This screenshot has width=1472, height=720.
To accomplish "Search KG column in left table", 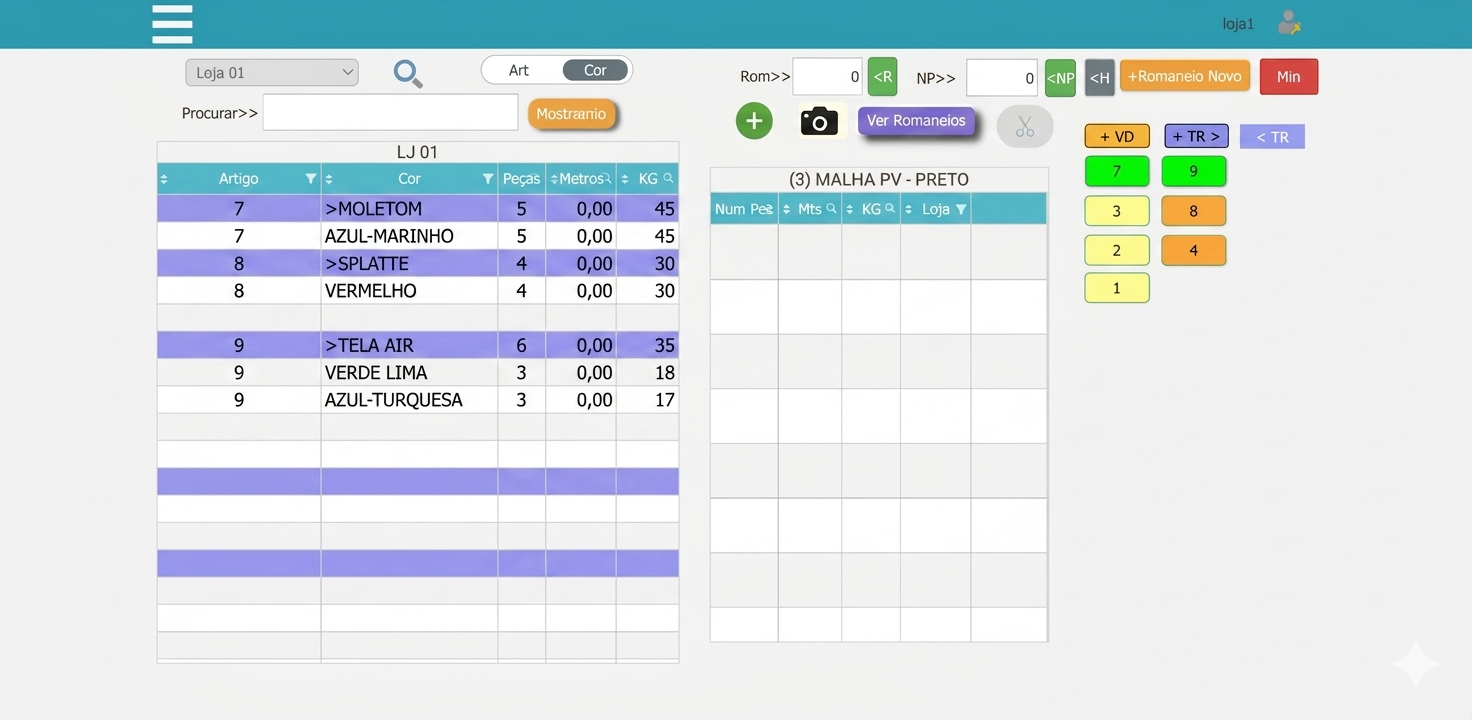I will click(668, 179).
